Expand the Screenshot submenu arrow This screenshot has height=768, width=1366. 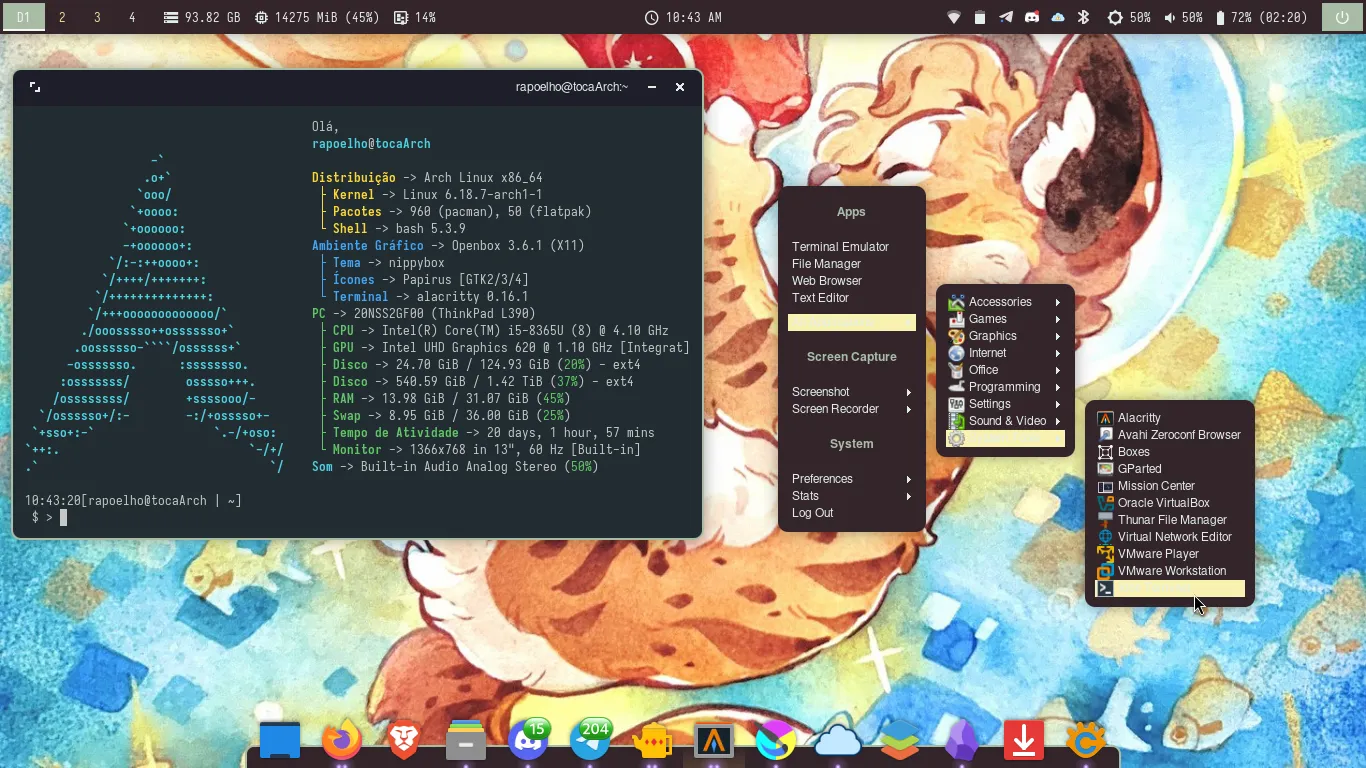tap(909, 392)
